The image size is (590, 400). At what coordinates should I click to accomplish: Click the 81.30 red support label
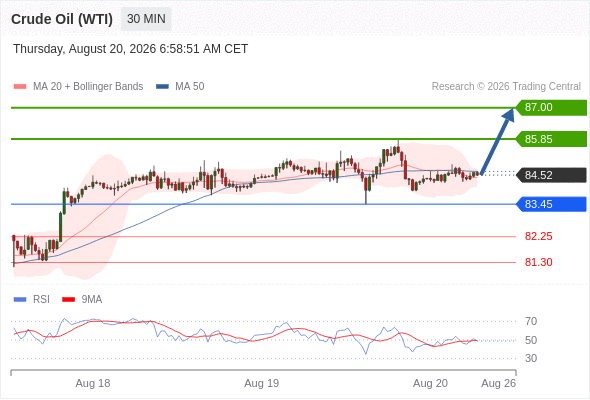tap(538, 262)
